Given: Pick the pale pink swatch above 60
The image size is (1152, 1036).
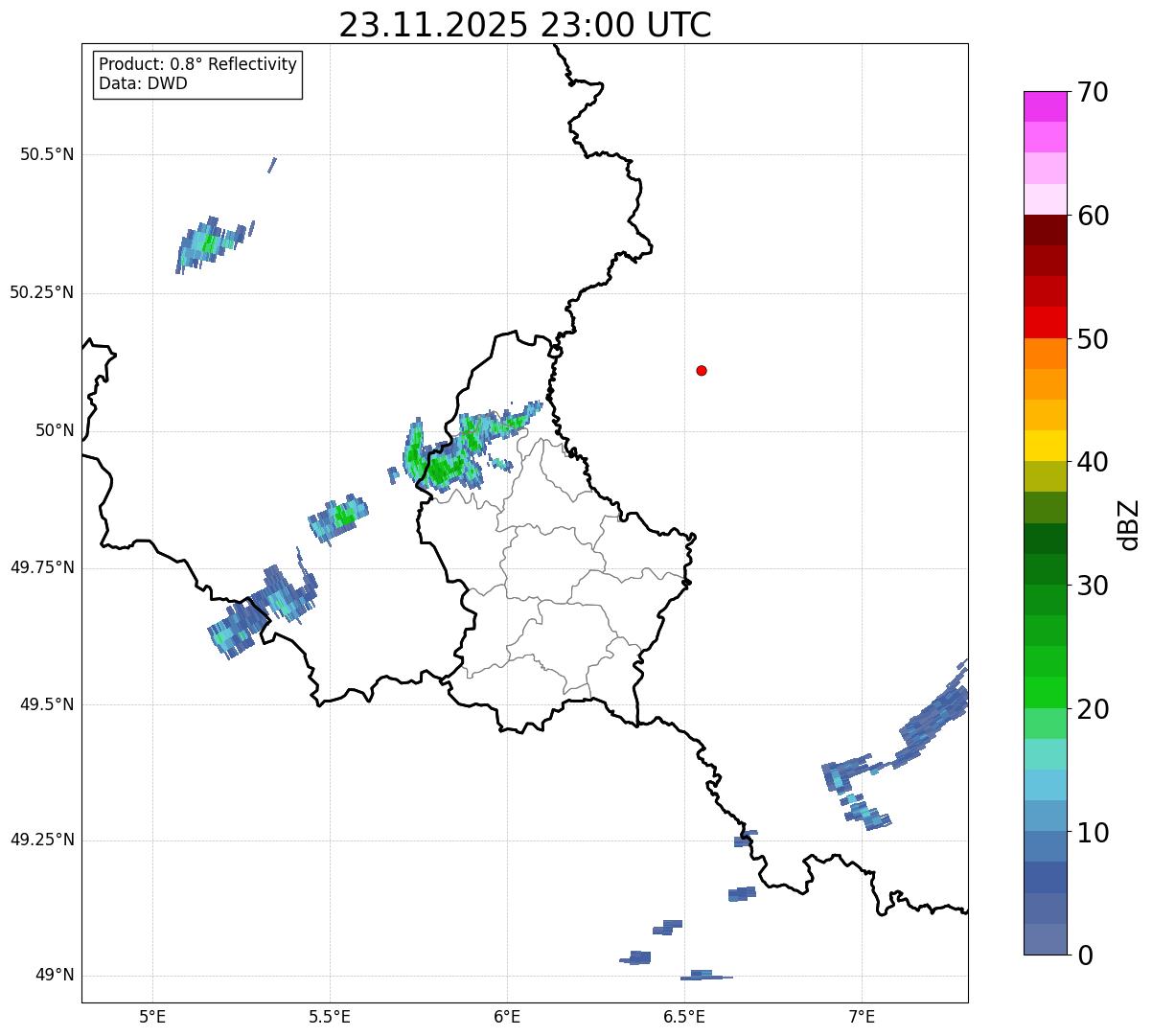Looking at the screenshot, I should pyautogui.click(x=1045, y=199).
